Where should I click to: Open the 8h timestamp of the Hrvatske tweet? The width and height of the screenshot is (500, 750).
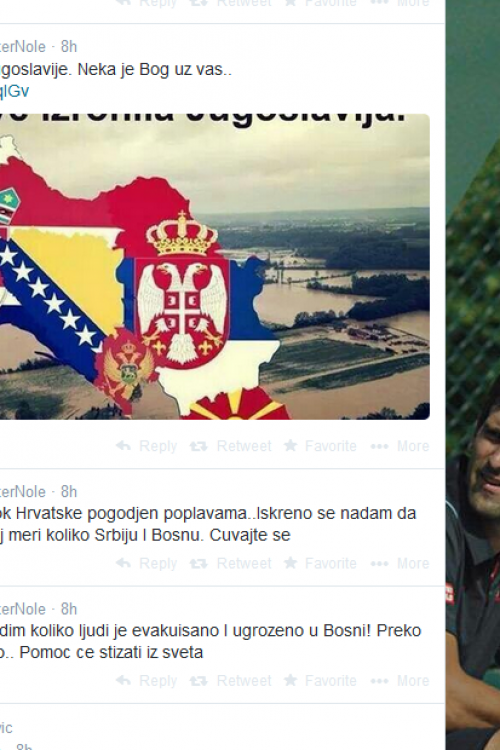coord(69,492)
